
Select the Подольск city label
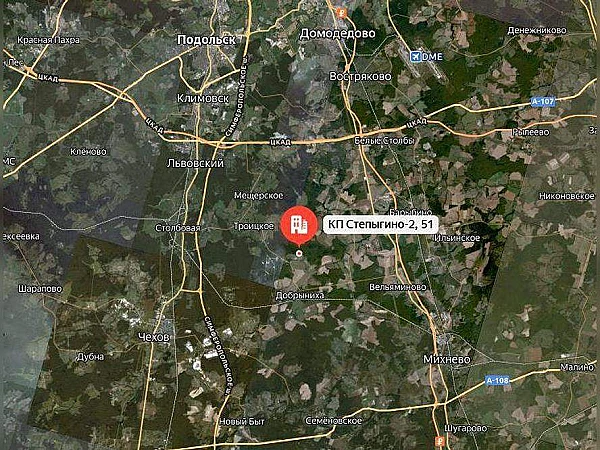point(207,40)
